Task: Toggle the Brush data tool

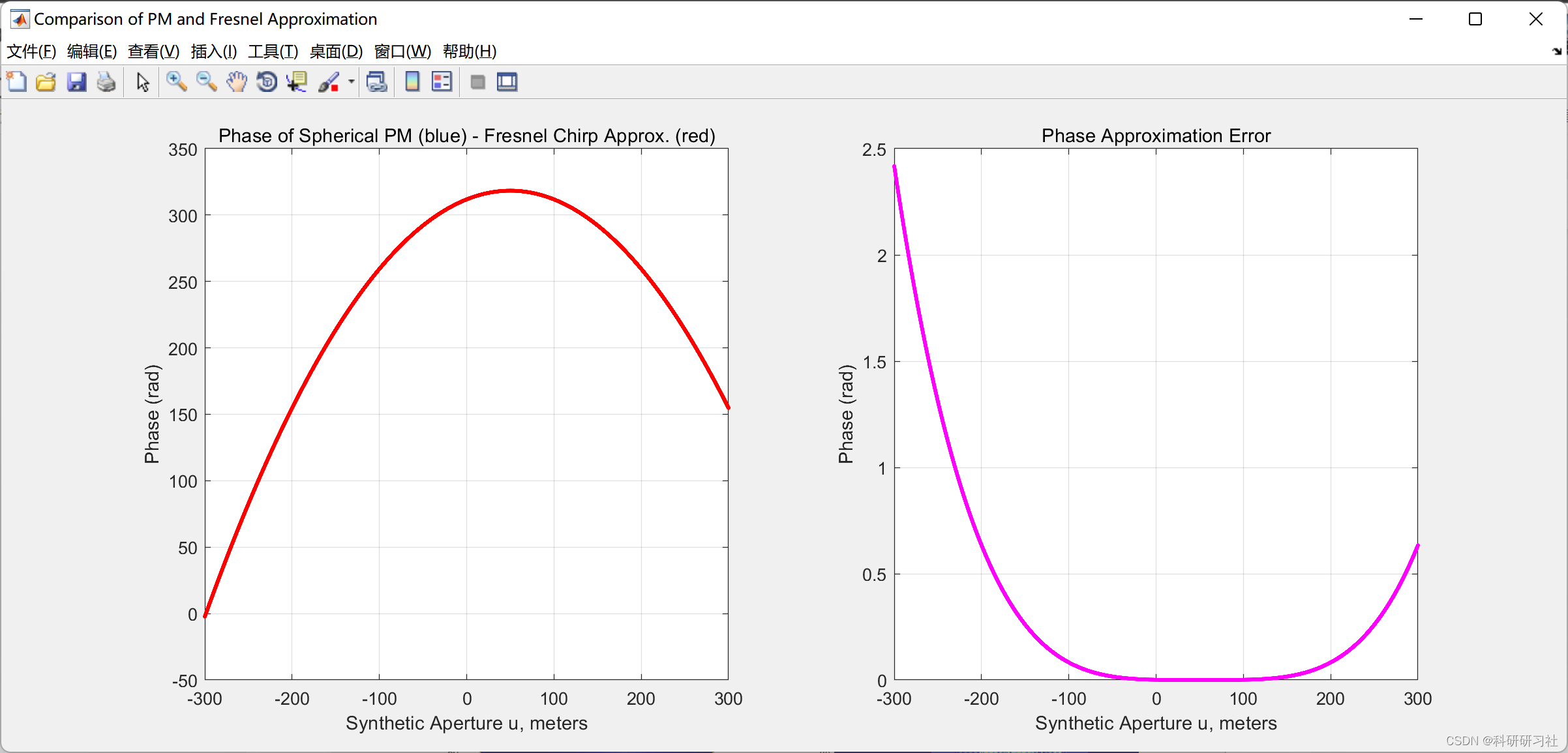Action: coord(329,82)
